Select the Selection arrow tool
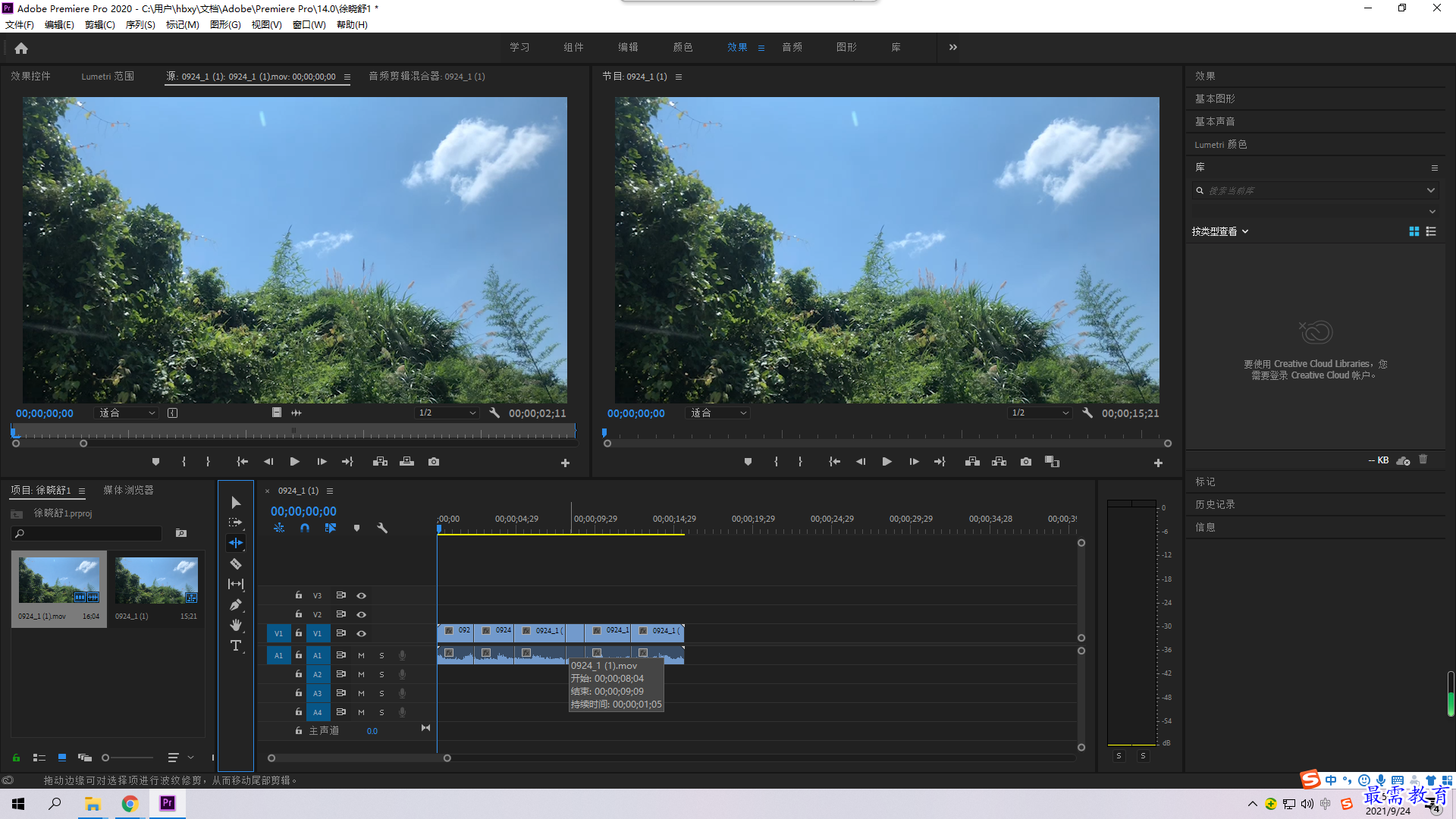 point(236,503)
